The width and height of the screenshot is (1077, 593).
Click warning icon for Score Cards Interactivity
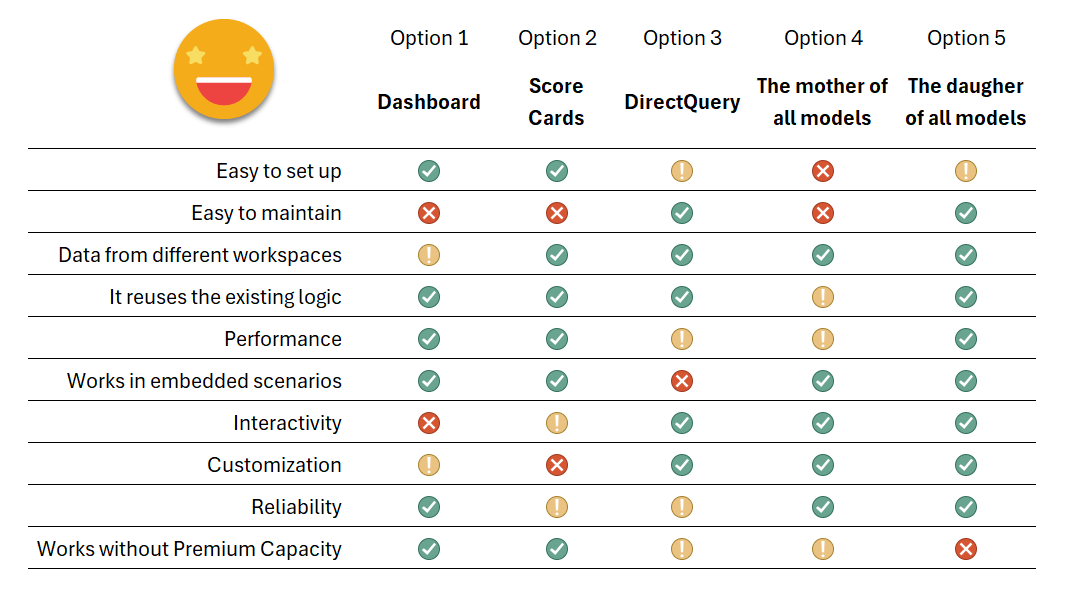557,423
